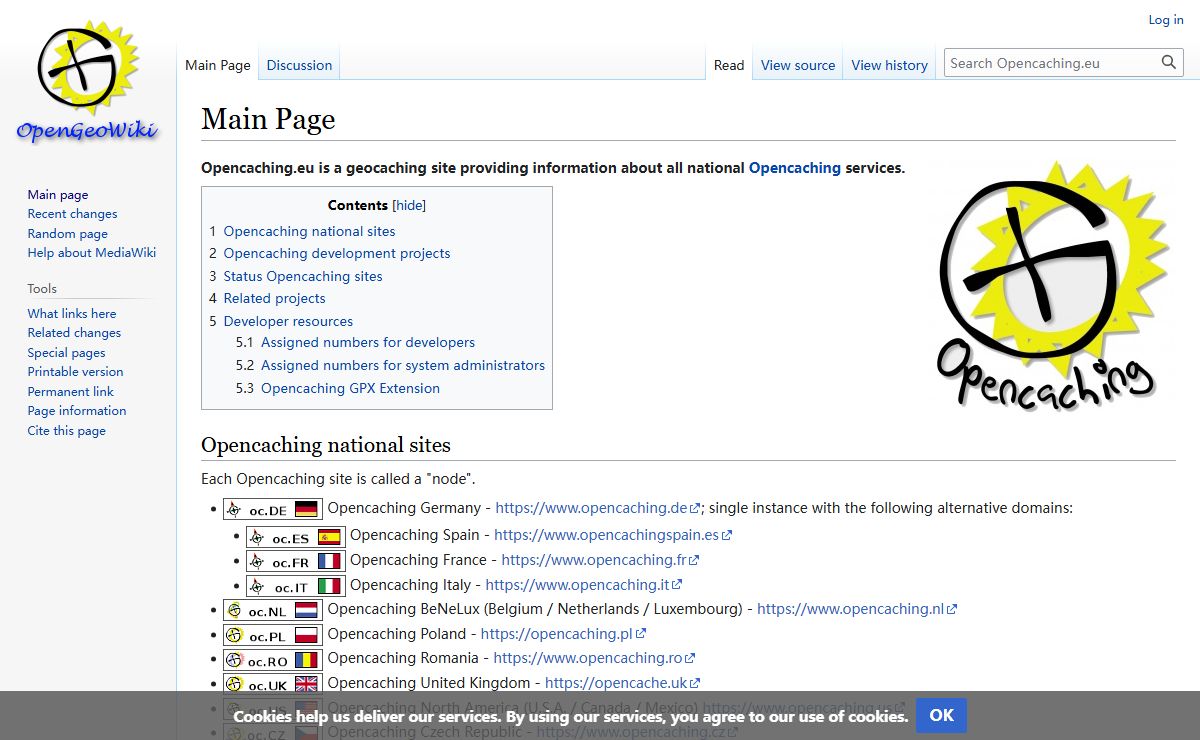1200x740 pixels.
Task: Click the oc.DE Germany flag badge
Action: (x=273, y=509)
